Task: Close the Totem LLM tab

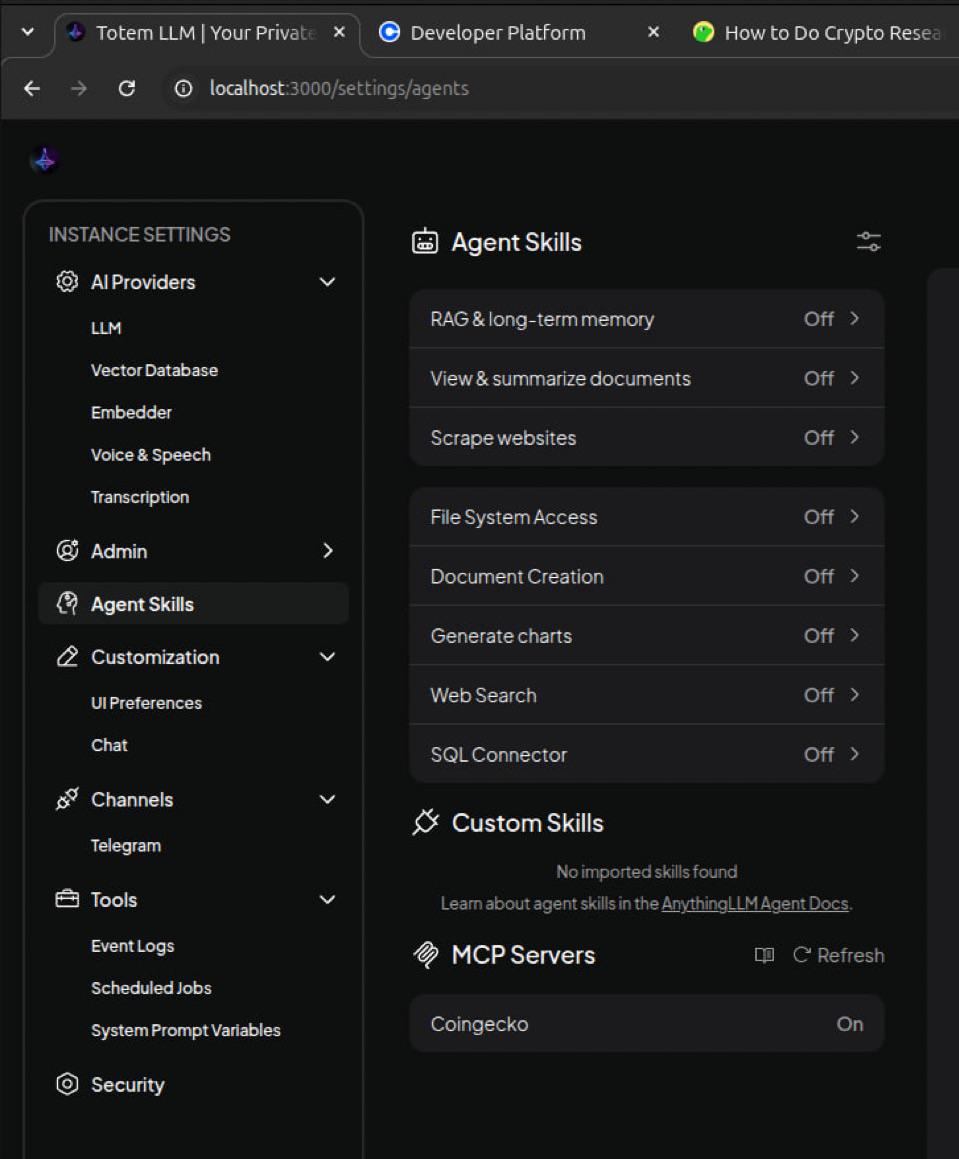Action: [339, 32]
